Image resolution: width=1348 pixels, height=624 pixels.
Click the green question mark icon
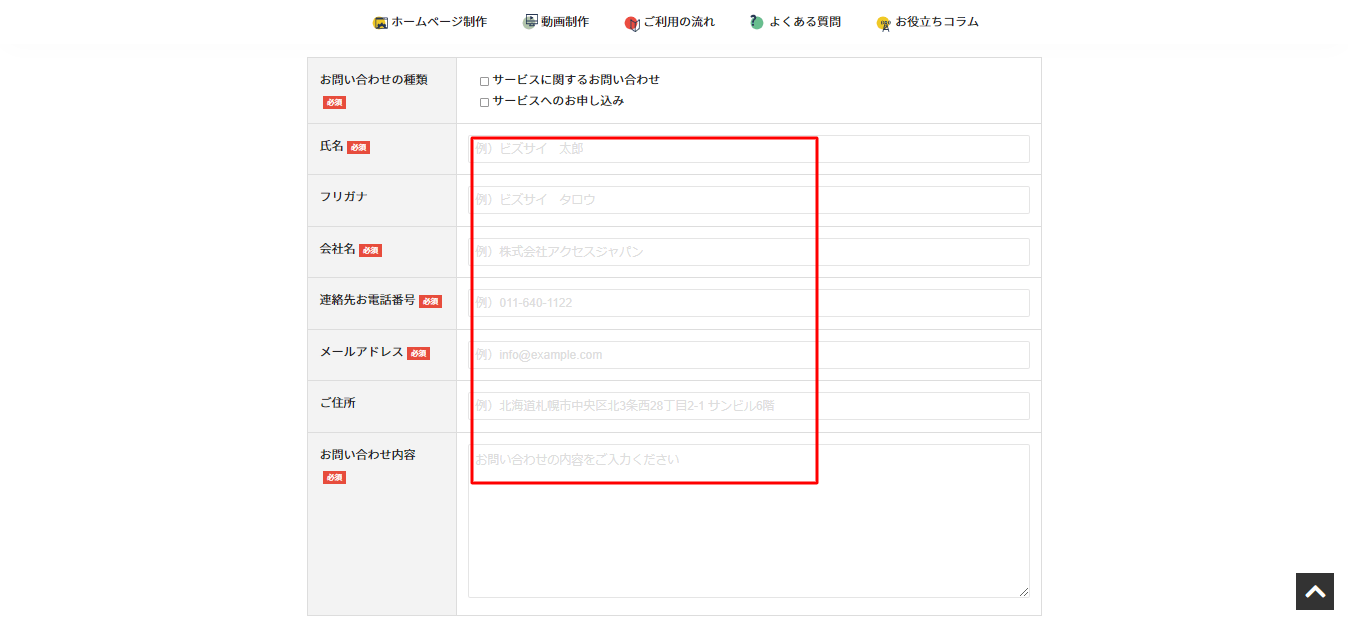pyautogui.click(x=757, y=22)
